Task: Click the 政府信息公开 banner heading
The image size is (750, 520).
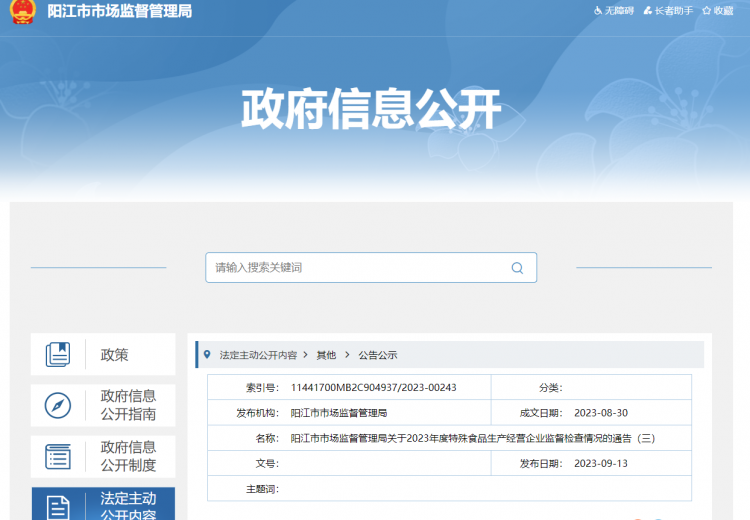Action: tap(371, 109)
